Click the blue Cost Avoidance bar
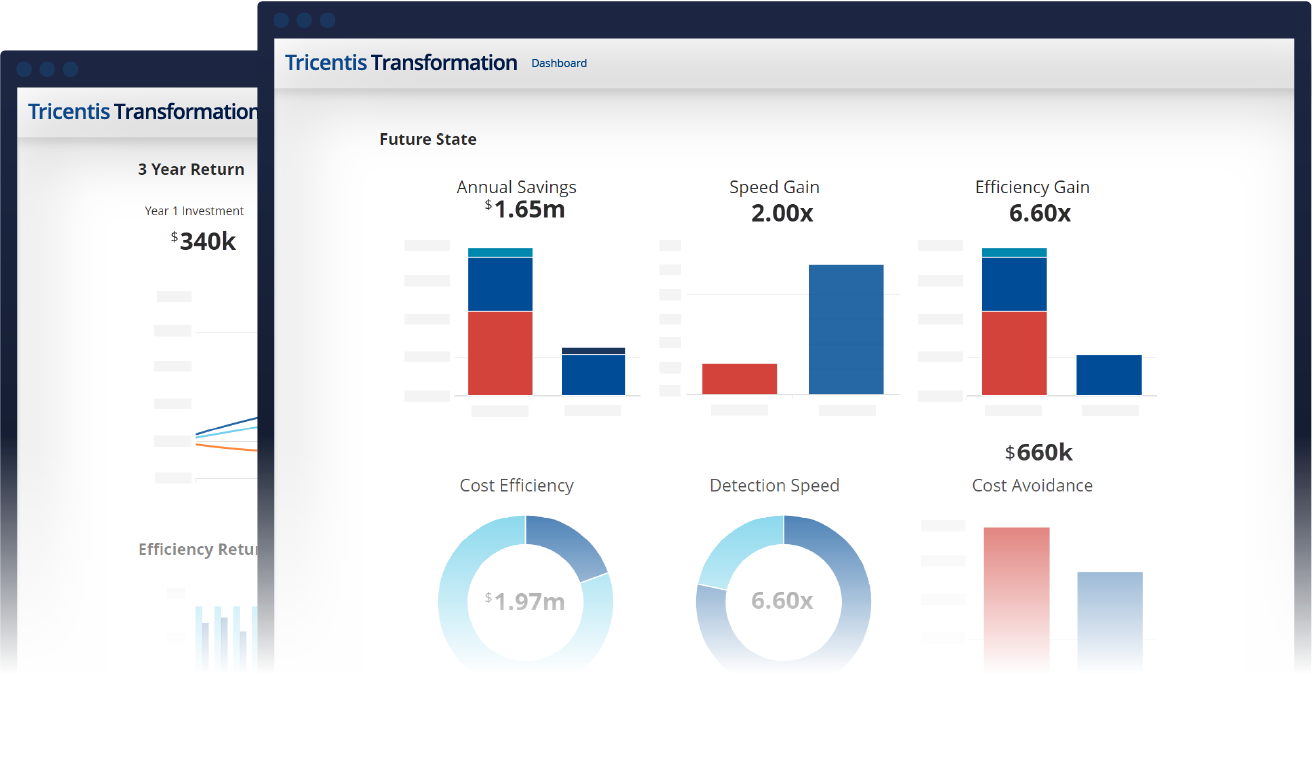This screenshot has width=1313, height=768. click(1110, 621)
